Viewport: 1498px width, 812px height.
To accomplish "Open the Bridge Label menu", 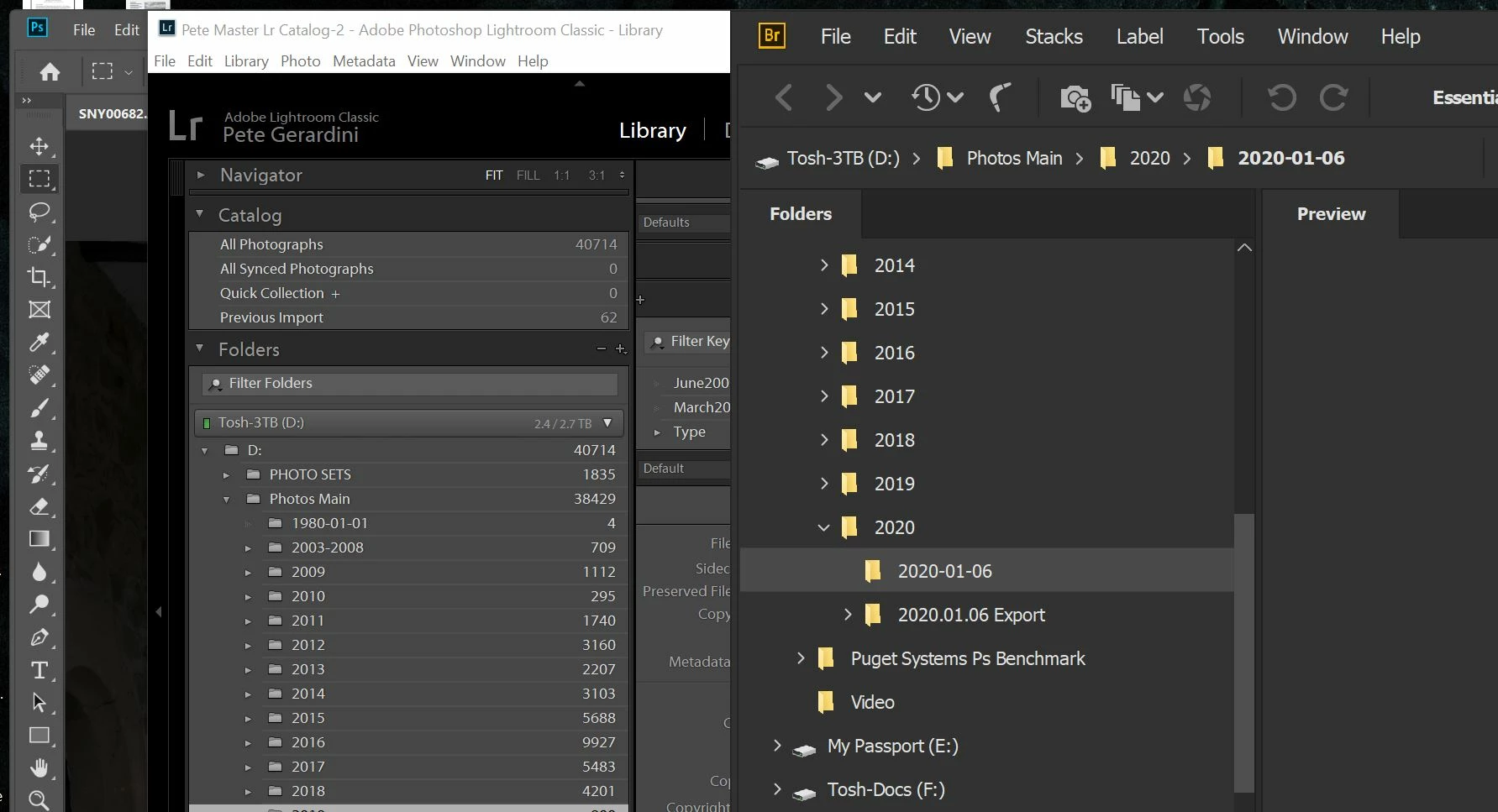I will [x=1139, y=37].
